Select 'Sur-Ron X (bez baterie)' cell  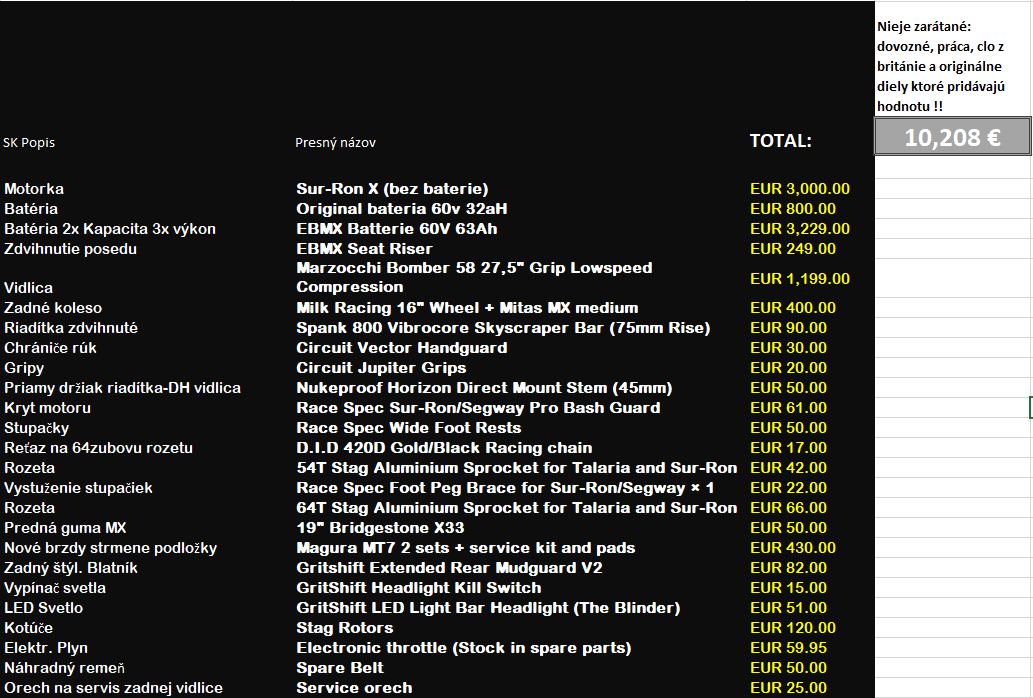[x=393, y=189]
